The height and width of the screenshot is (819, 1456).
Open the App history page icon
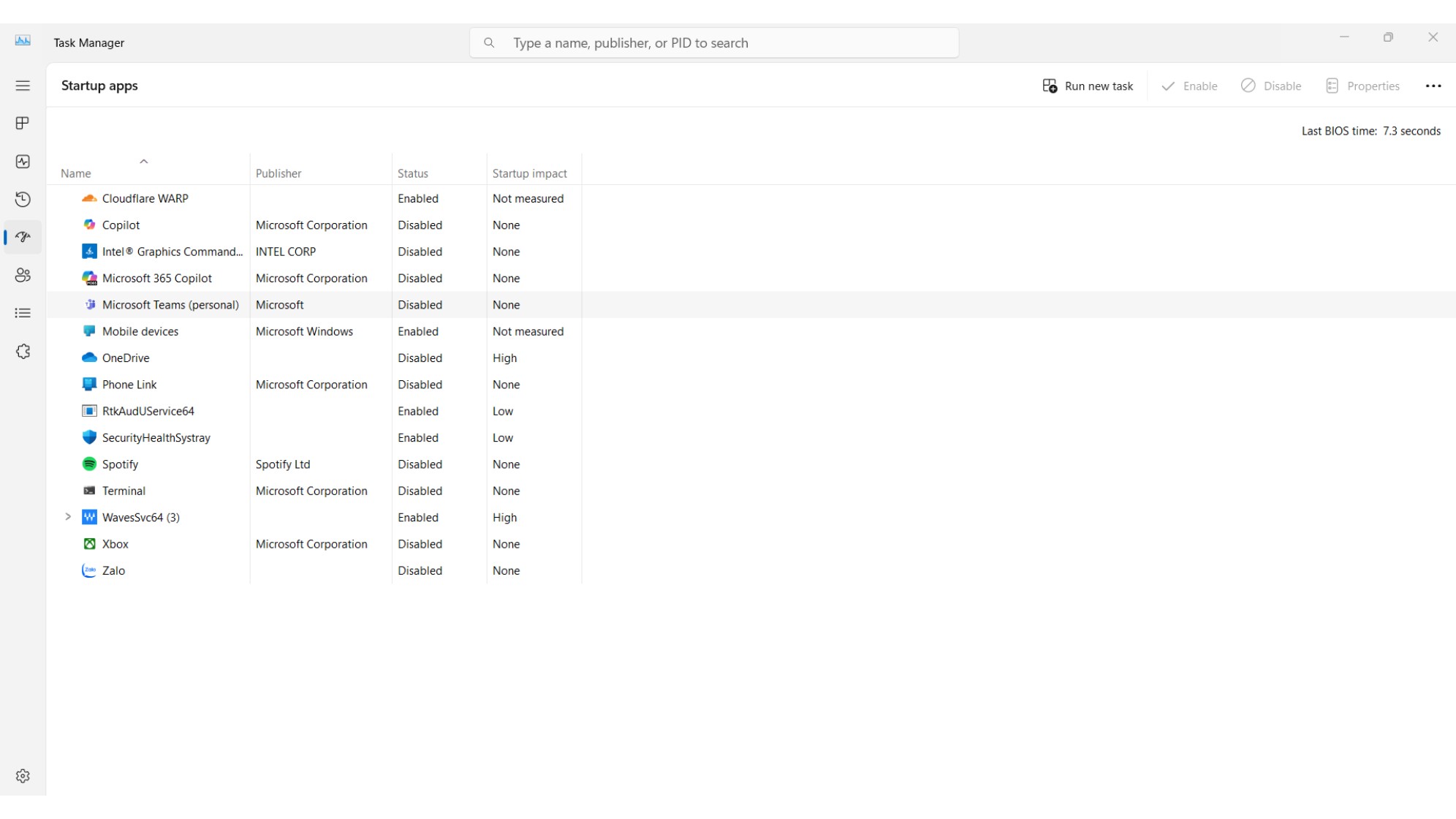23,200
